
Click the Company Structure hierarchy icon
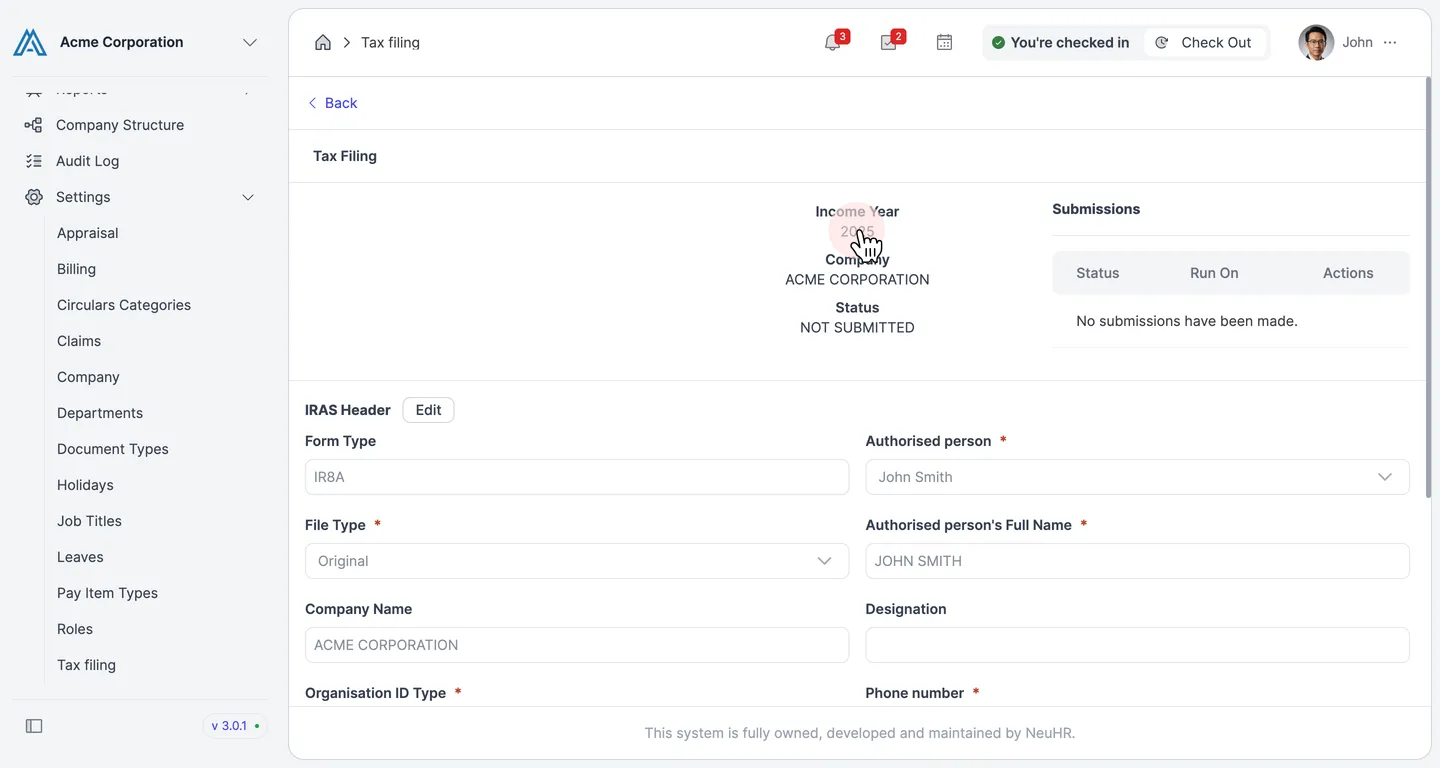coord(34,125)
